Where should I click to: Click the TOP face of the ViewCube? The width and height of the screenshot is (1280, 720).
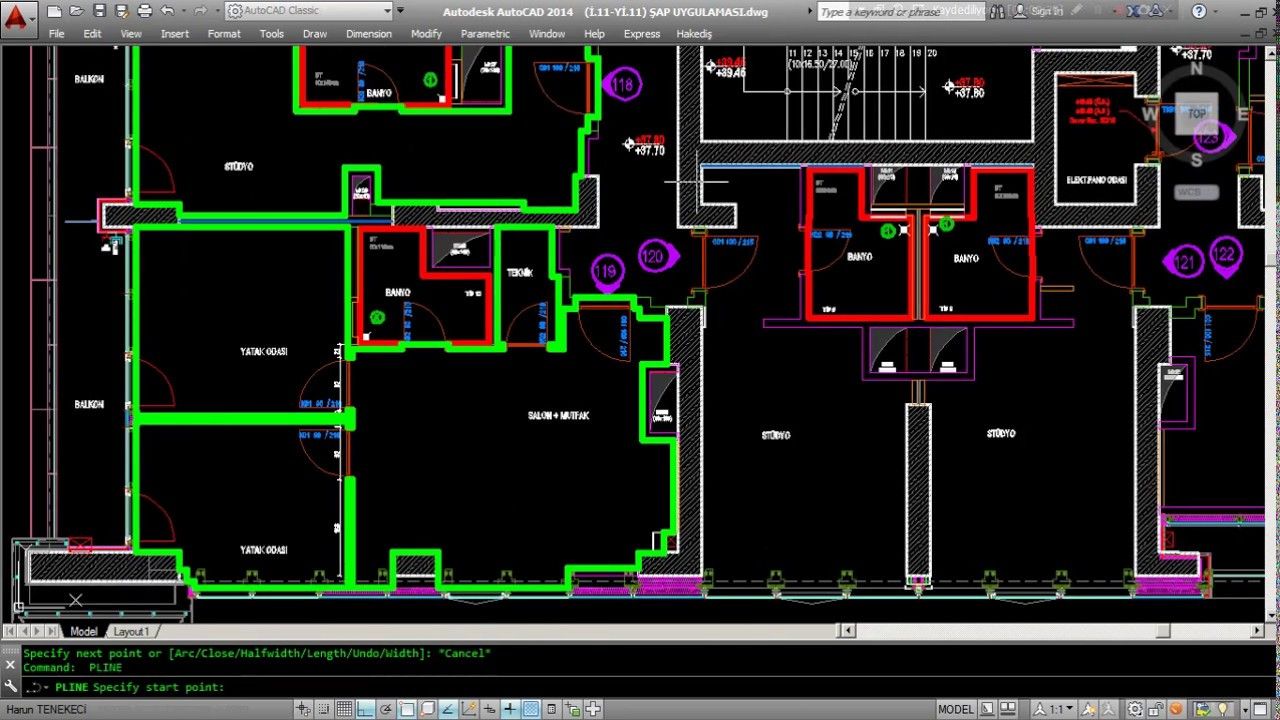[x=1196, y=113]
